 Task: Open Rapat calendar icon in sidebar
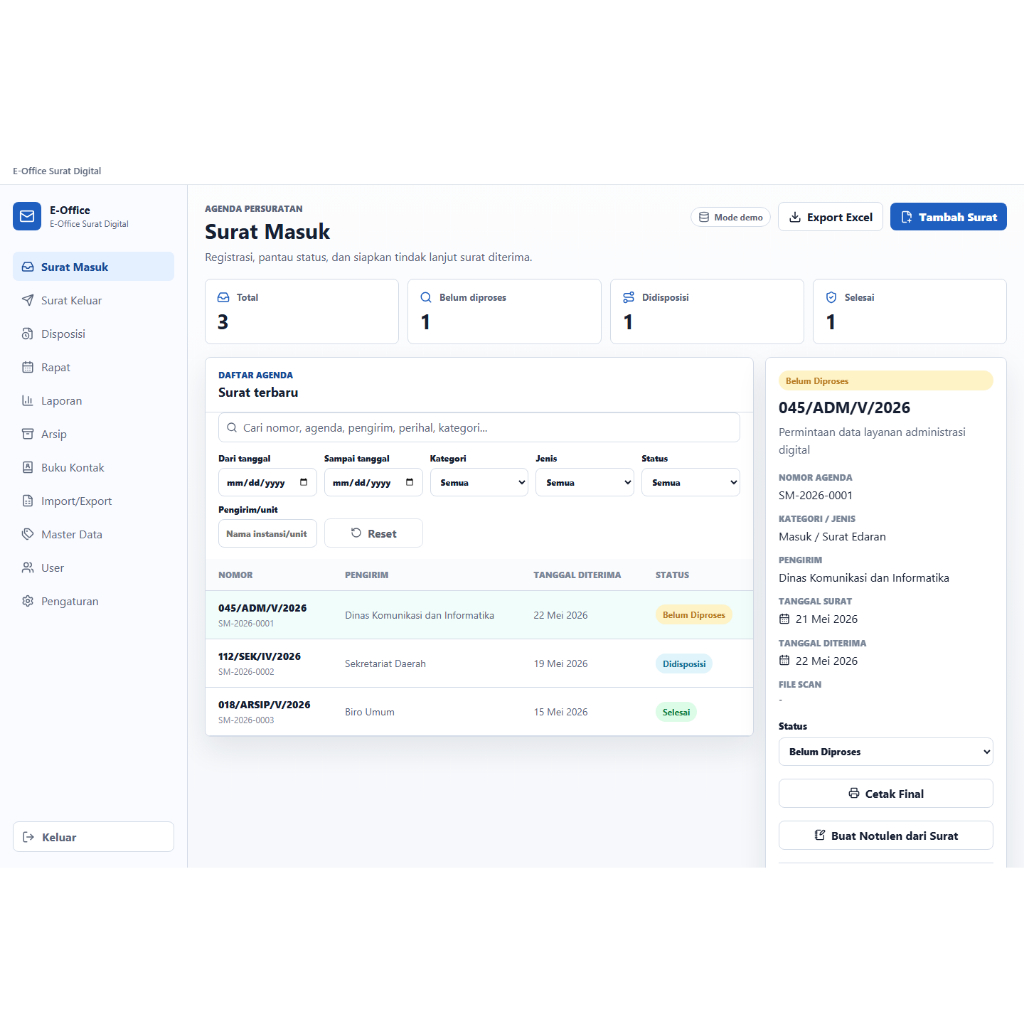point(27,367)
